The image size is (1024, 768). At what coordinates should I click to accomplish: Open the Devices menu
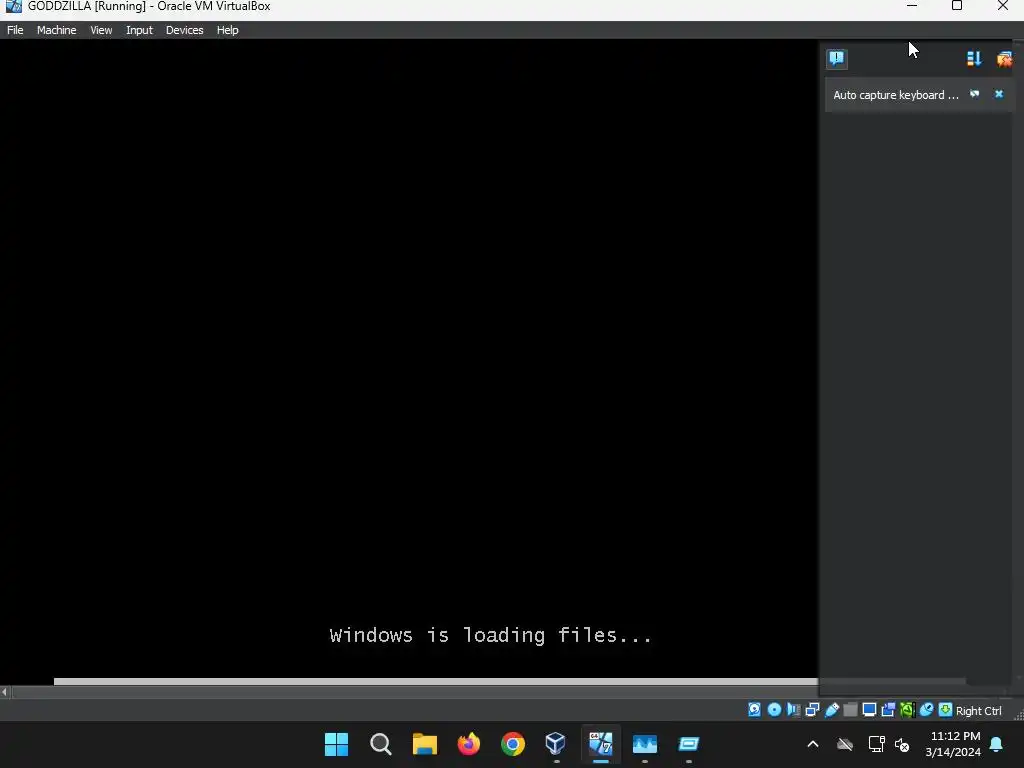184,30
